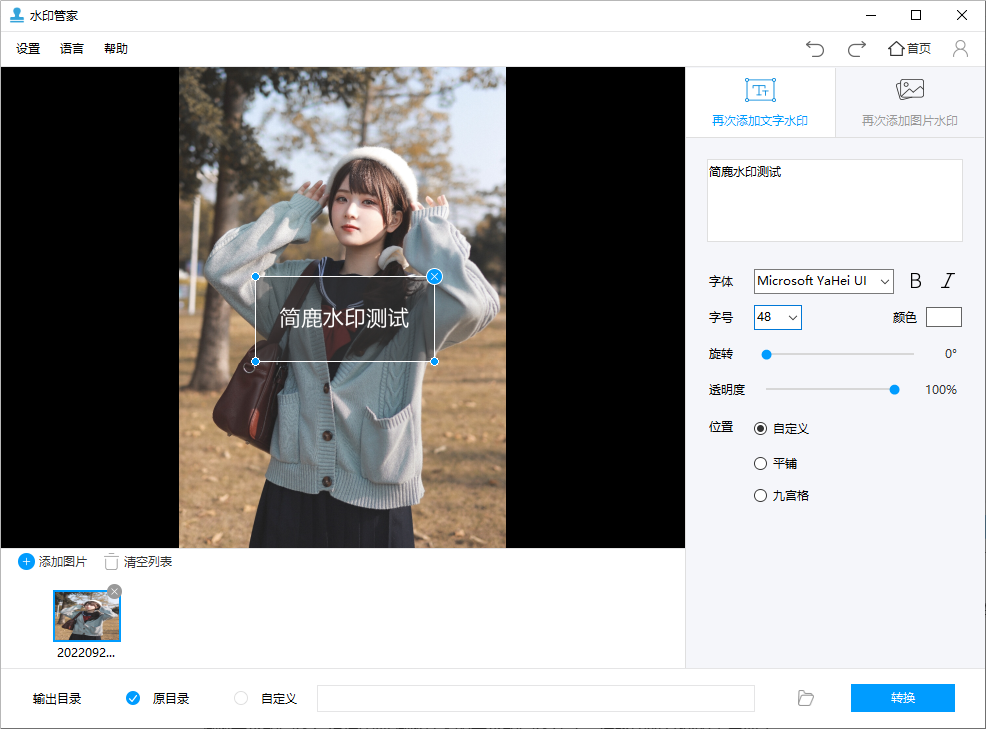Enable 原目录 output option
The image size is (986, 729).
[133, 698]
